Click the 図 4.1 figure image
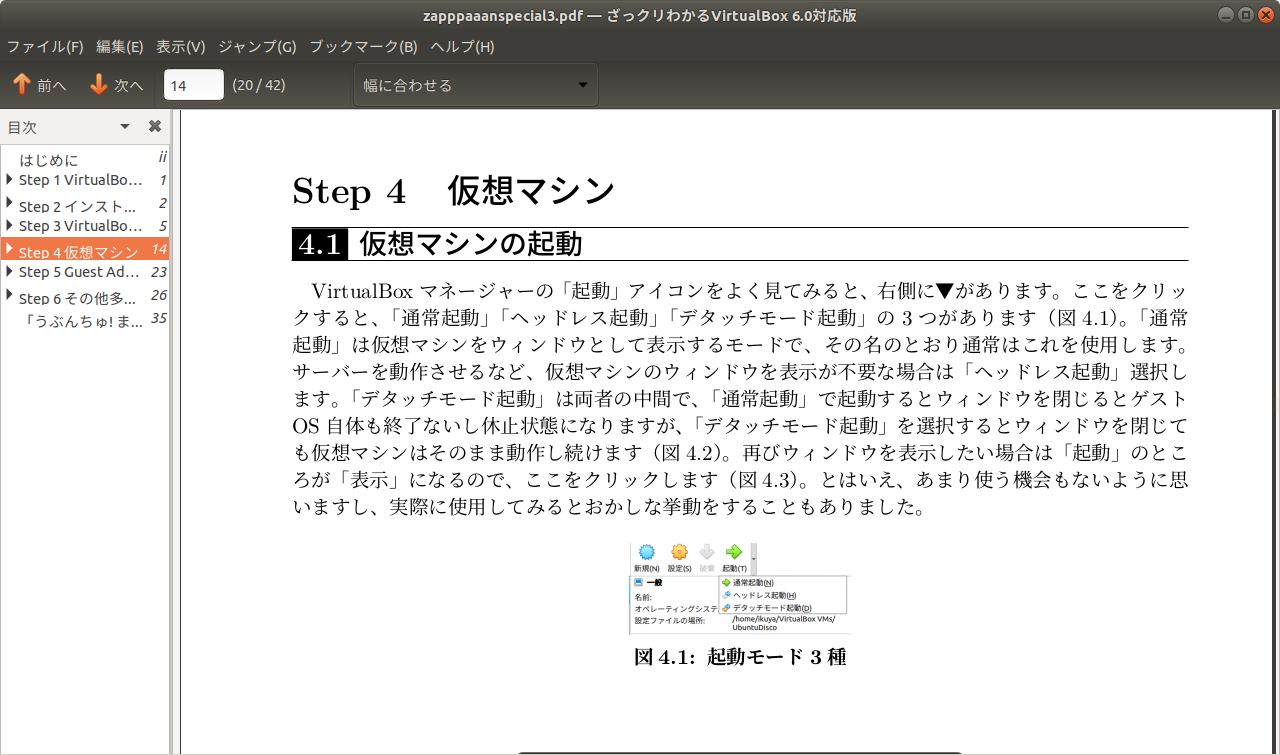Screen dimensions: 1280x755 coord(739,588)
